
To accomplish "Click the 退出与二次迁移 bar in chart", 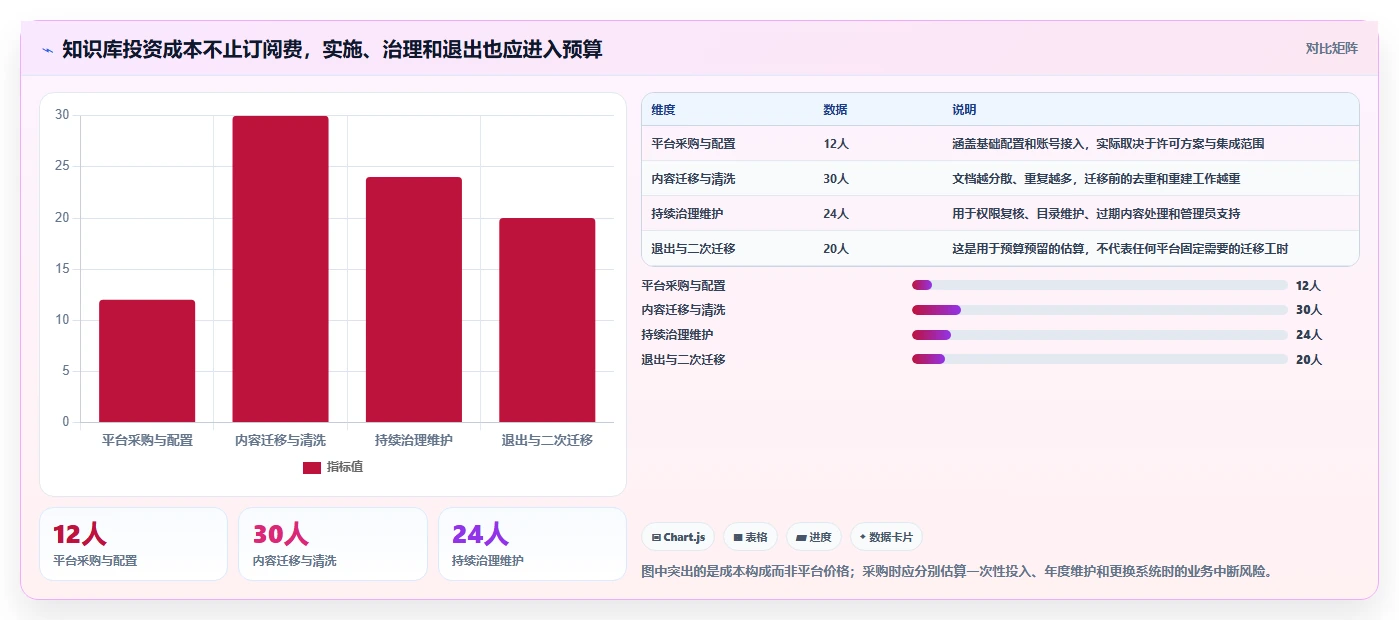I will point(547,320).
